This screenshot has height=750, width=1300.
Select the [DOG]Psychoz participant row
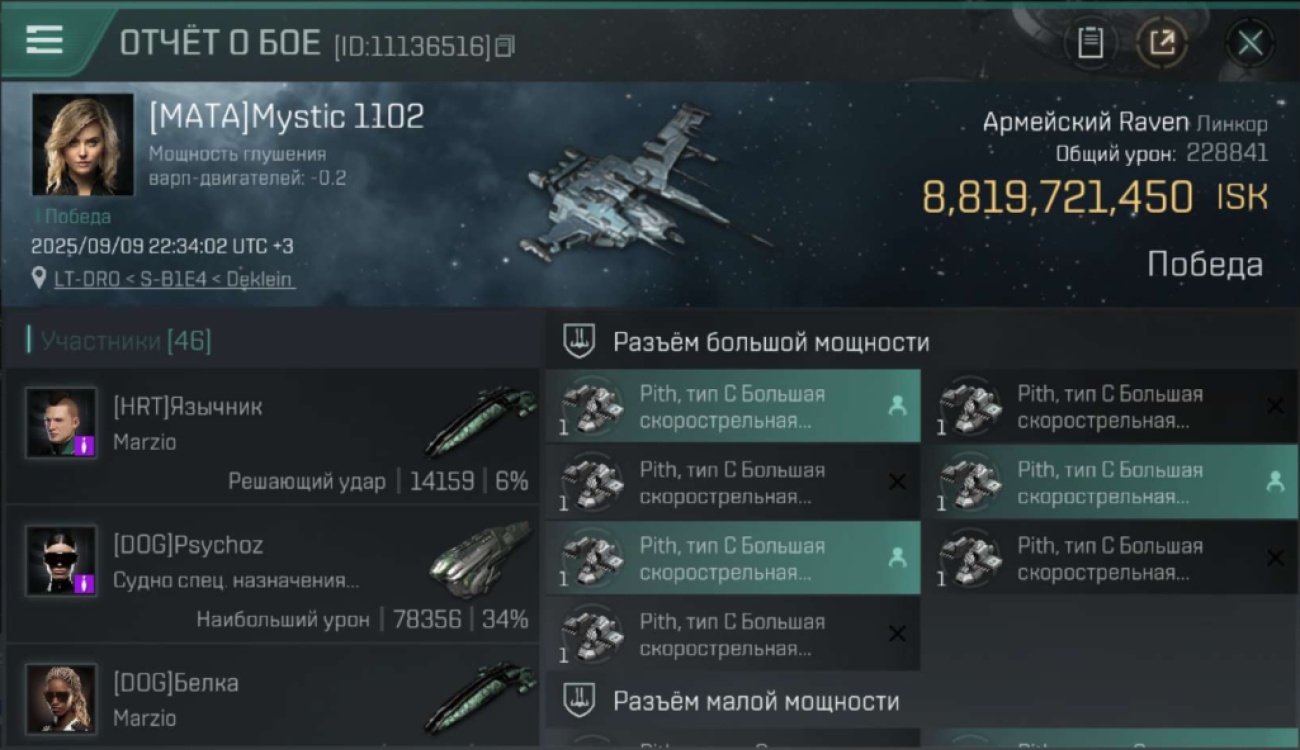pyautogui.click(x=272, y=574)
